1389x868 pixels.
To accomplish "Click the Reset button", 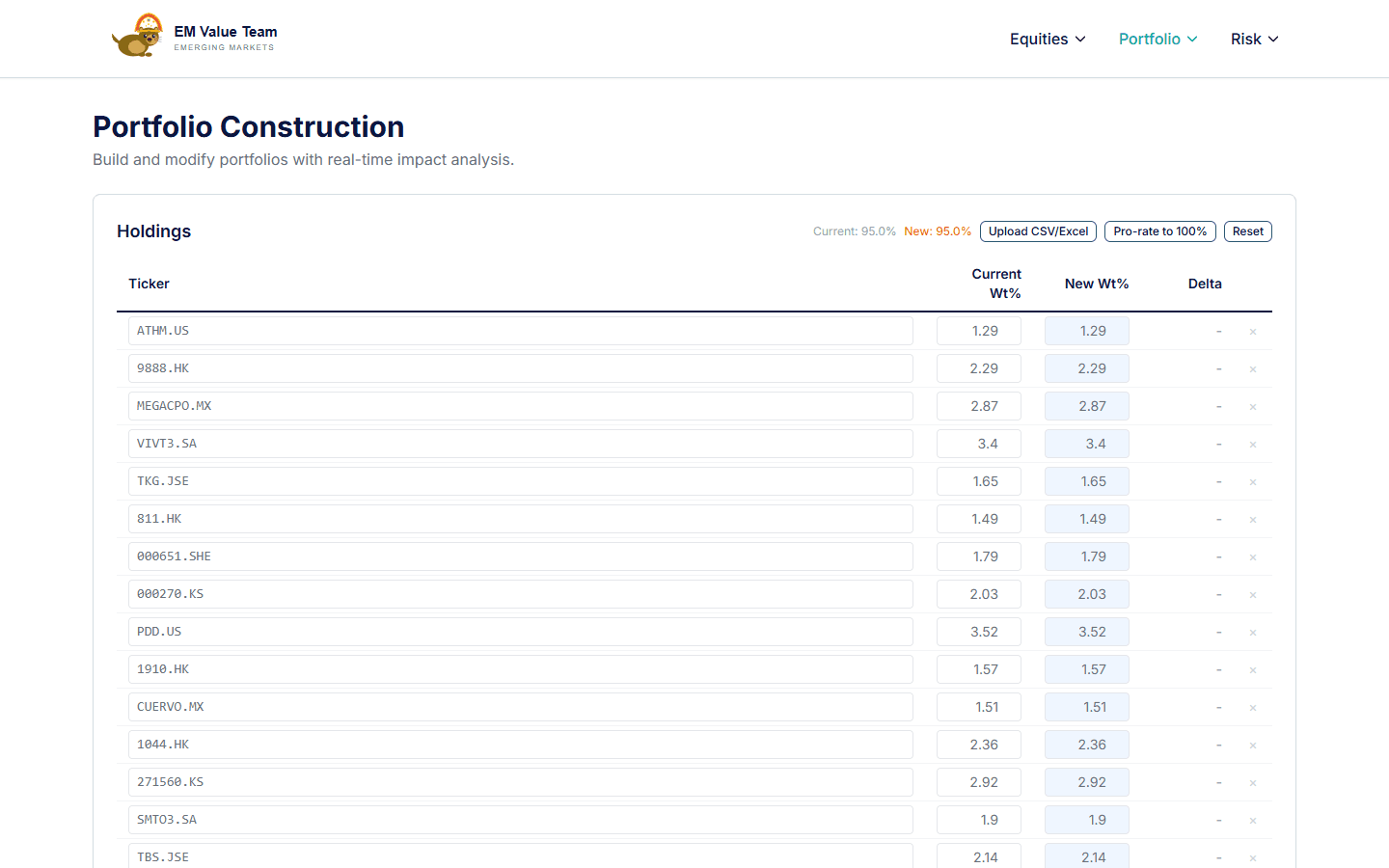I will coord(1247,231).
